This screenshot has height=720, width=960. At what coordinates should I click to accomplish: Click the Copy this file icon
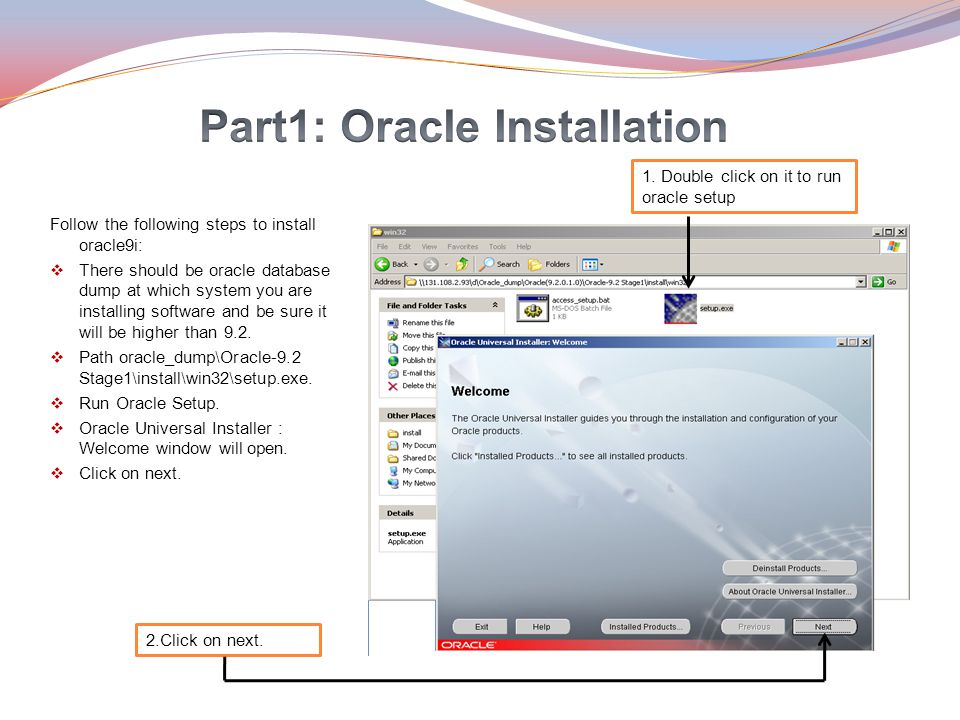[x=393, y=348]
